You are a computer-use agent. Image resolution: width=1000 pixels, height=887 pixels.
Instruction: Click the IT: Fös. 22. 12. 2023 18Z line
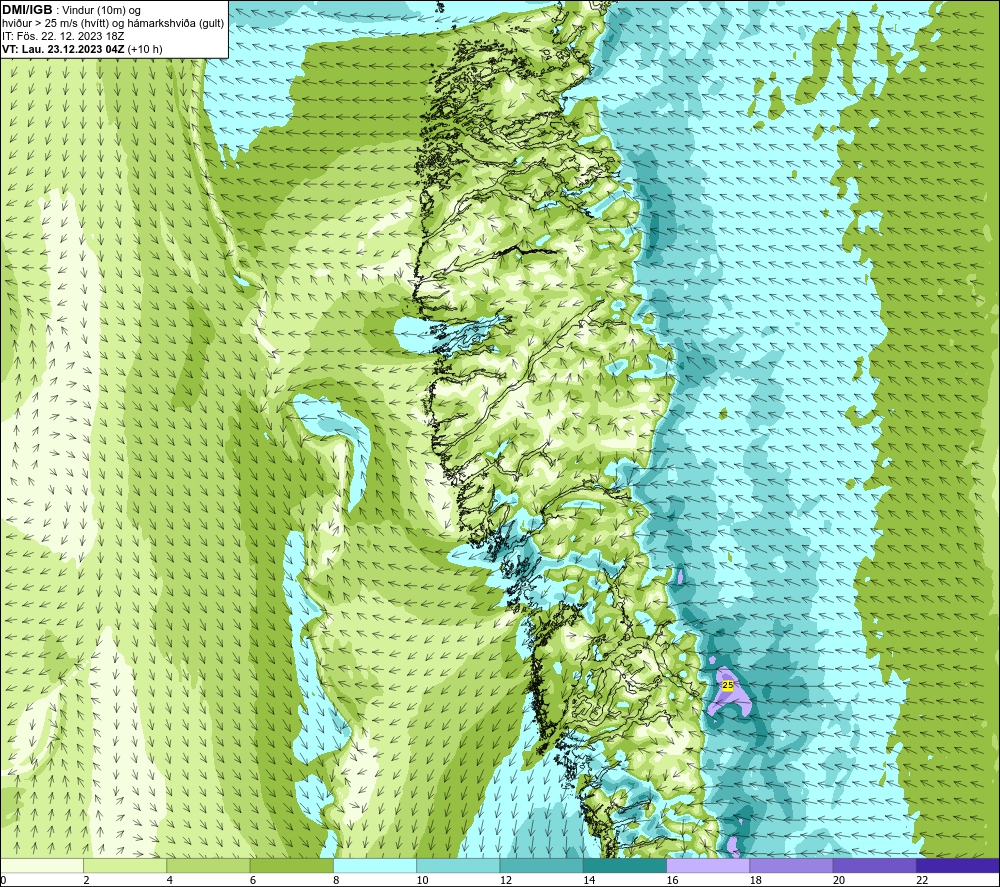(x=63, y=36)
